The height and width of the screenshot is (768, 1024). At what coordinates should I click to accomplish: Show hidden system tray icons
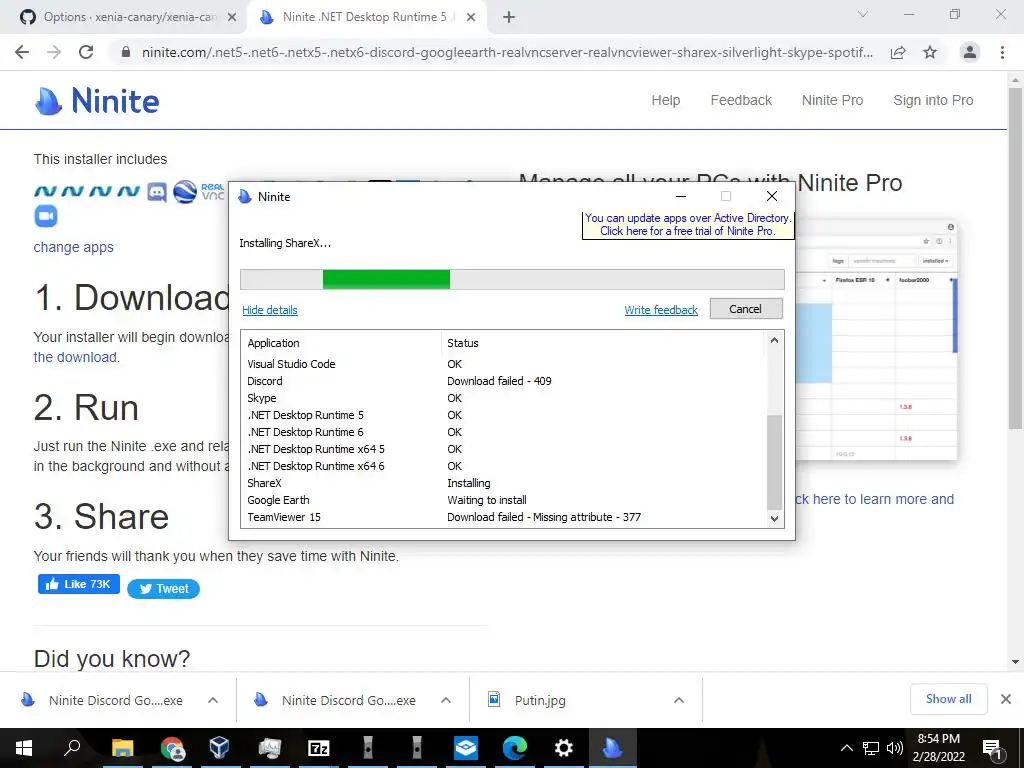846,748
